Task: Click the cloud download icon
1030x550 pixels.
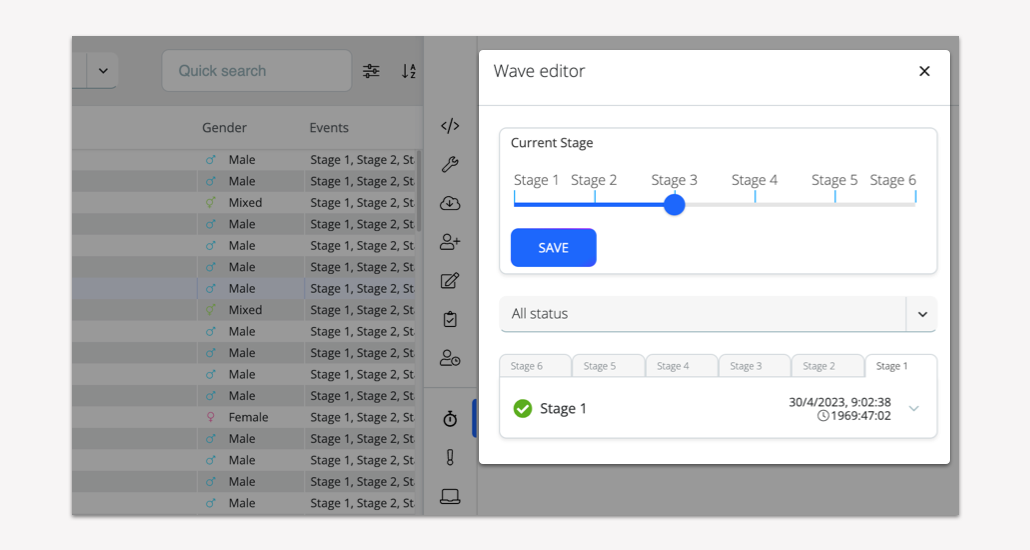Action: pos(450,203)
